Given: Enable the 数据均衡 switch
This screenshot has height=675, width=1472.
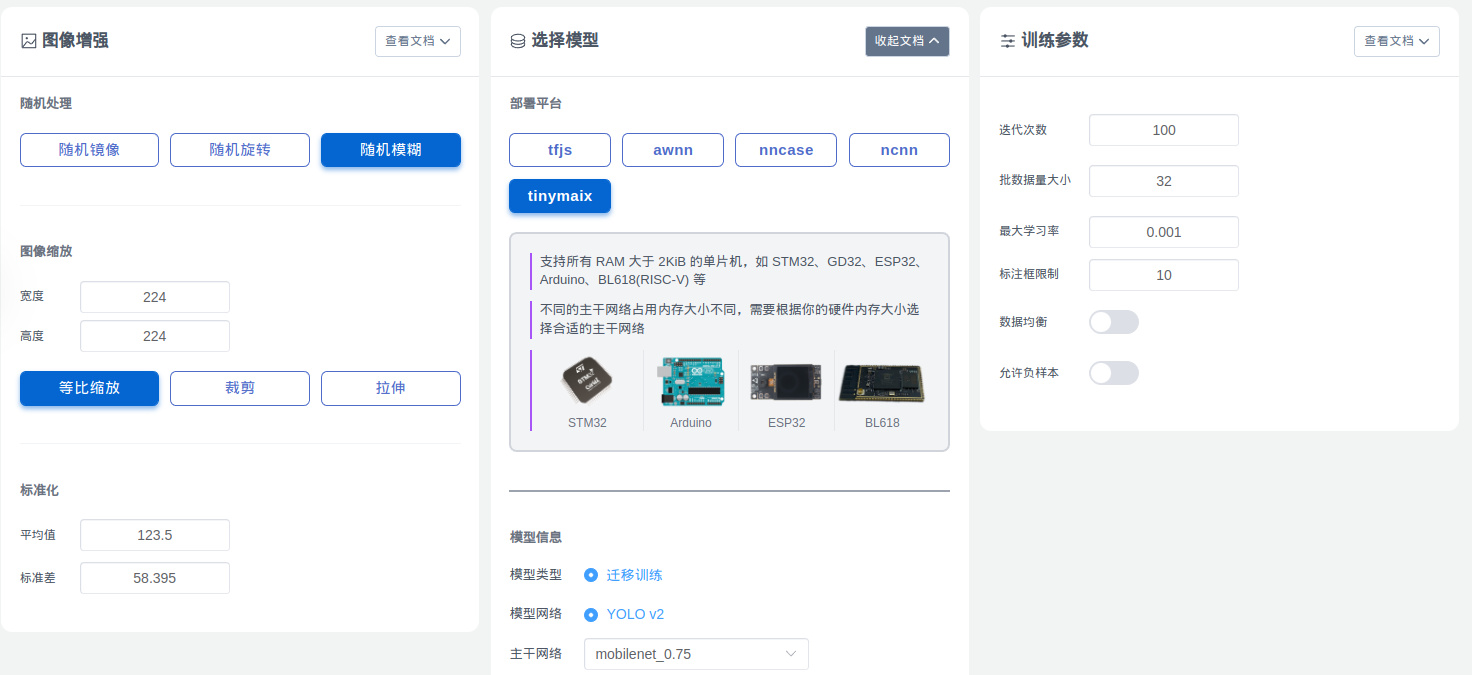Looking at the screenshot, I should [x=1114, y=322].
